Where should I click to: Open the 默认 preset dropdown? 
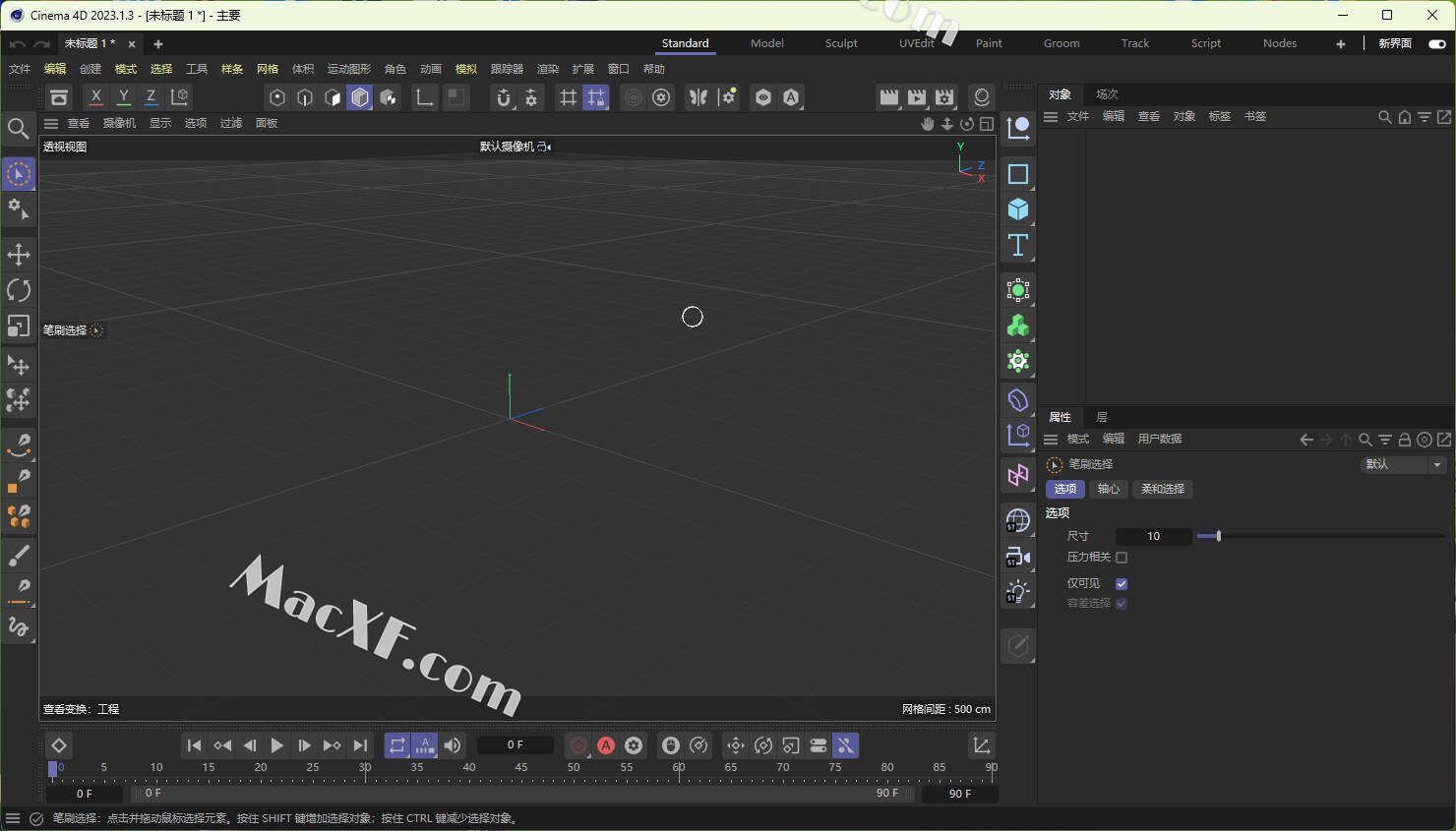coord(1405,464)
